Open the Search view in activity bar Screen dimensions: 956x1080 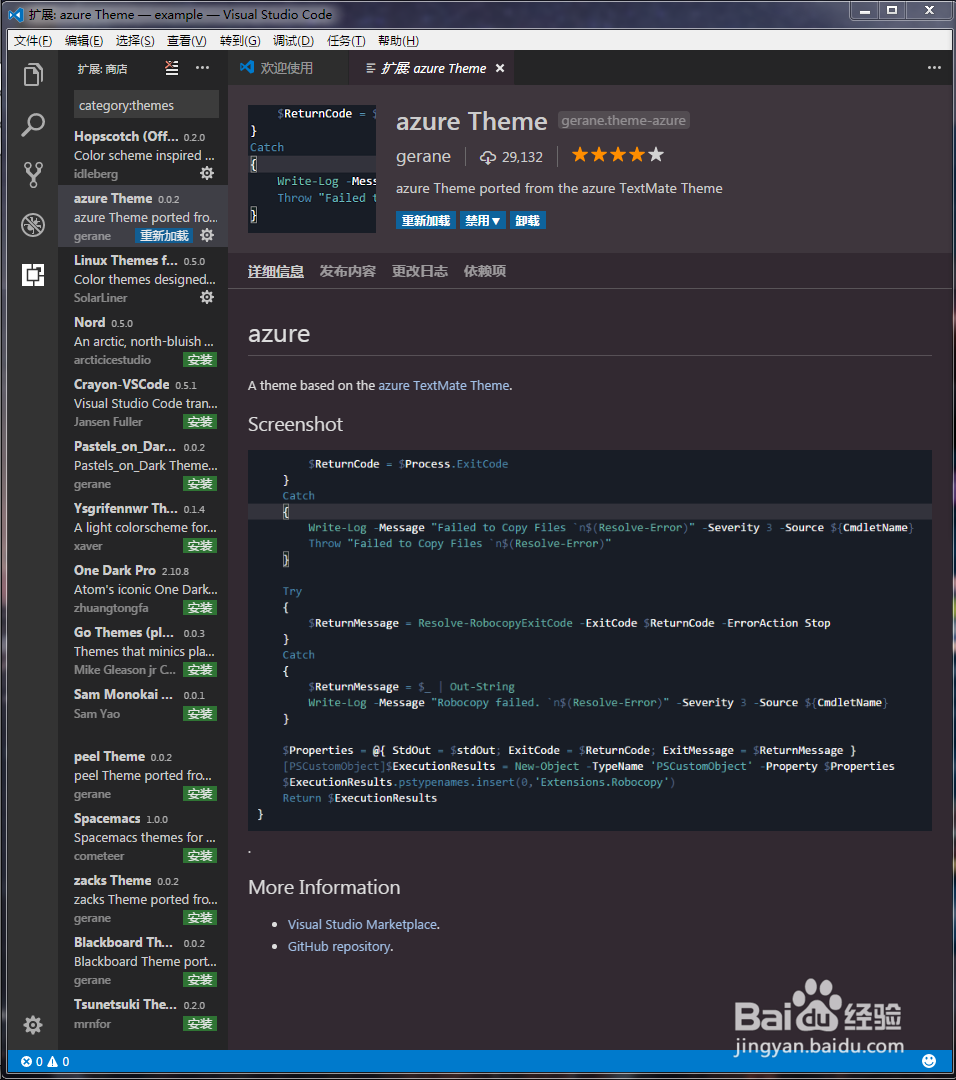(x=33, y=125)
